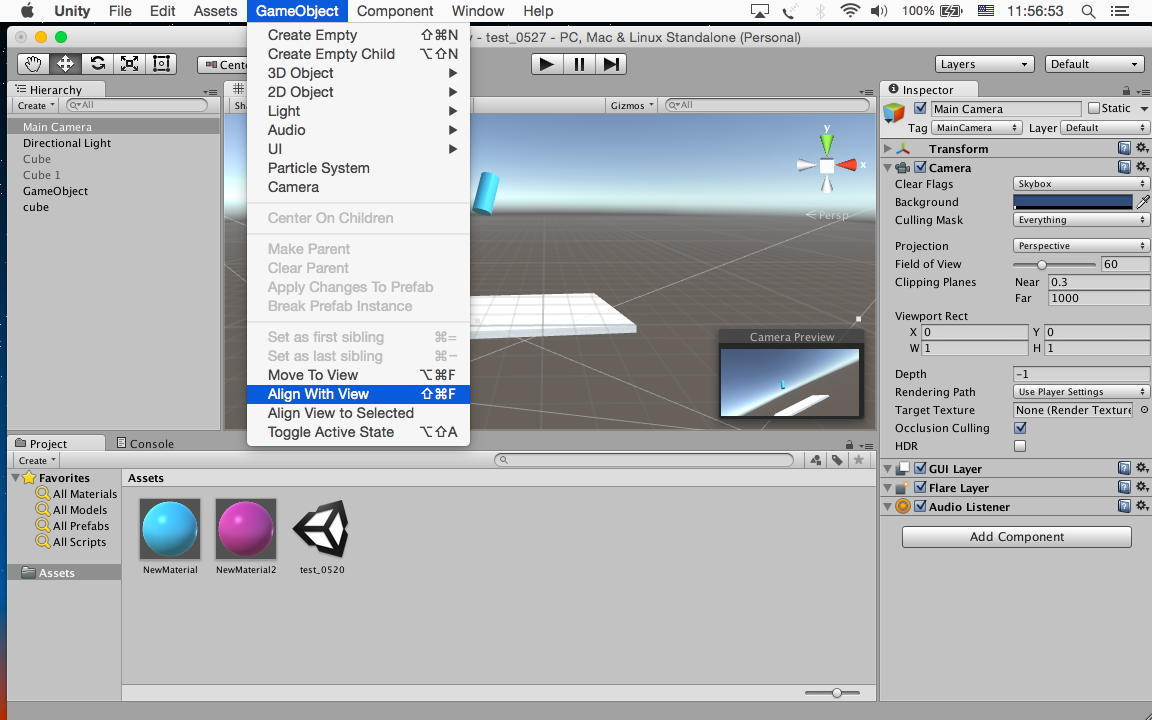Image resolution: width=1152 pixels, height=720 pixels.
Task: Collapse the Favorites tree in Project
Action: (x=16, y=478)
